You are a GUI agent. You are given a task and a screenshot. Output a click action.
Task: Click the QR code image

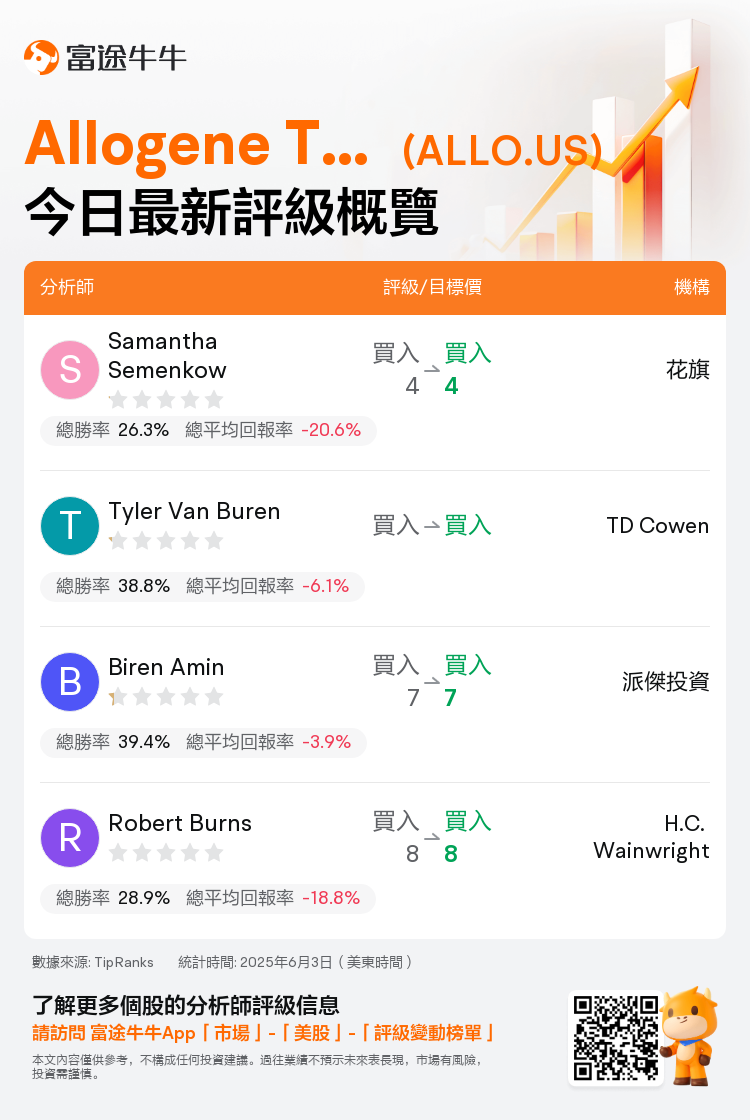(x=616, y=1038)
